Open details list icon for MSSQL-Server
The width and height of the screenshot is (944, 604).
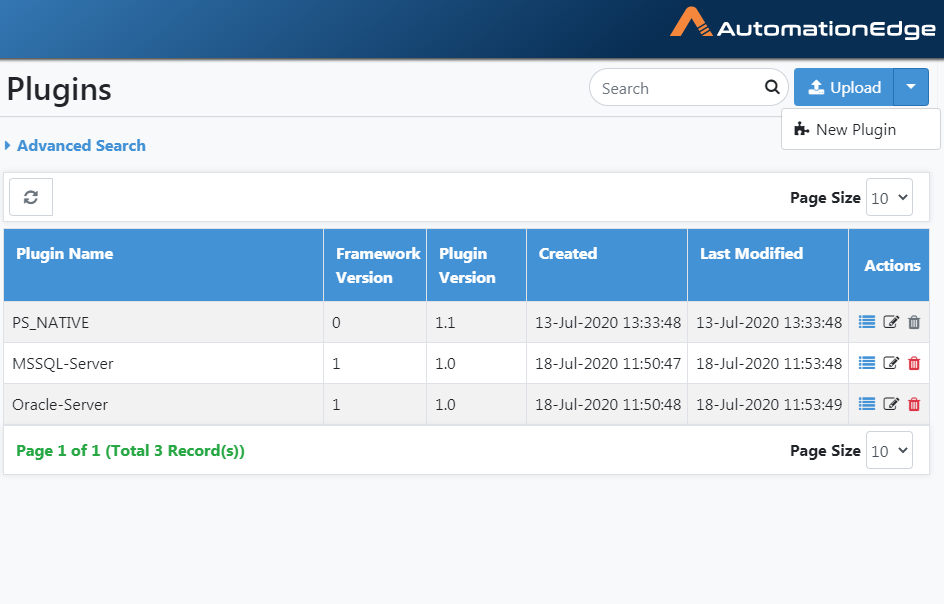(866, 363)
